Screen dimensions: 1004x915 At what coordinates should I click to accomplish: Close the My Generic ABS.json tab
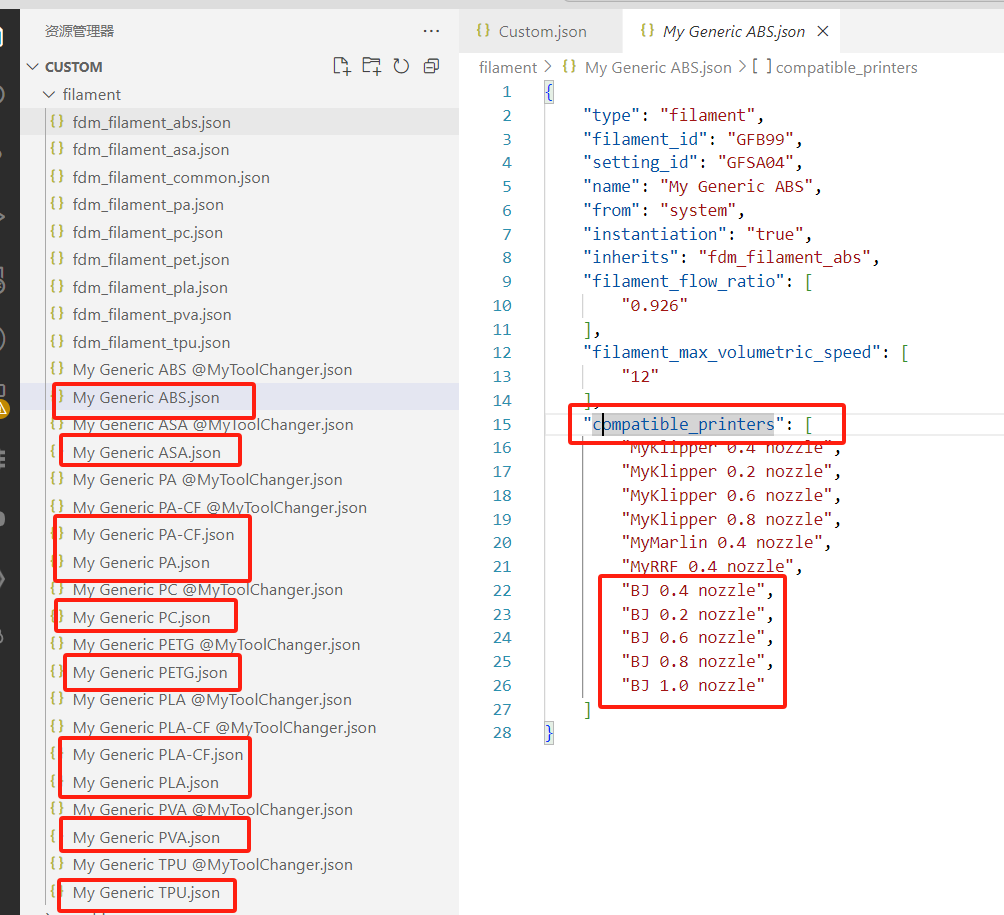click(x=823, y=32)
